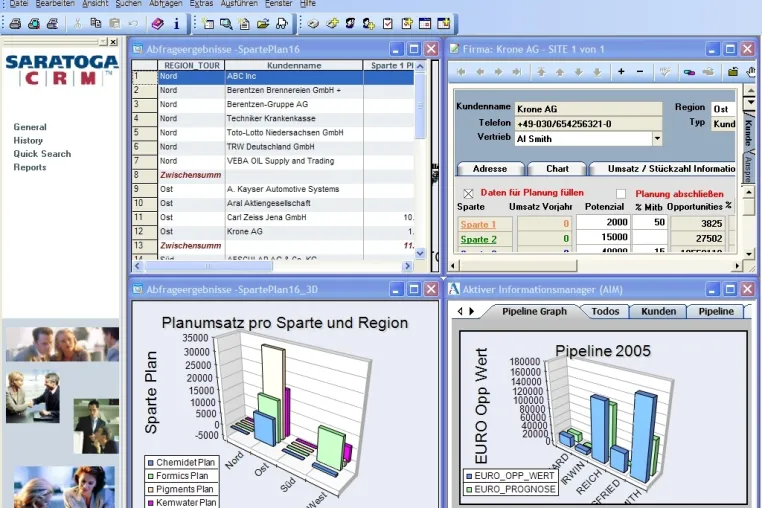Screen dimensions: 762x508
Task: Click the first printer icon in the main toolbar
Action: pyautogui.click(x=16, y=23)
